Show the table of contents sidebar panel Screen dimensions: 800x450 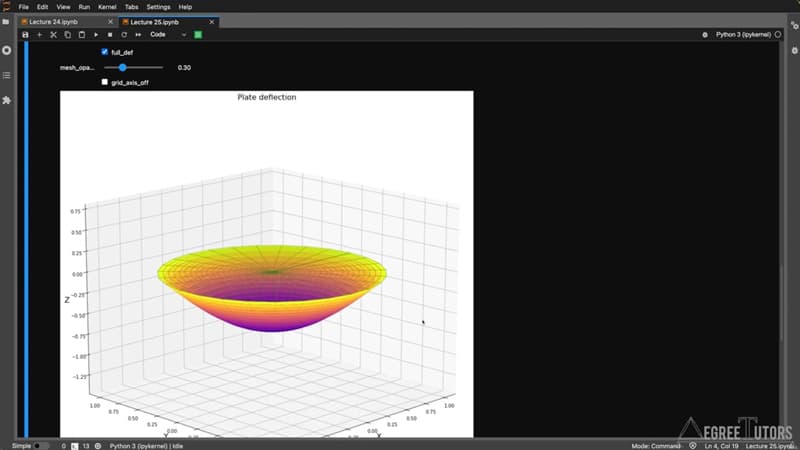click(x=6, y=75)
